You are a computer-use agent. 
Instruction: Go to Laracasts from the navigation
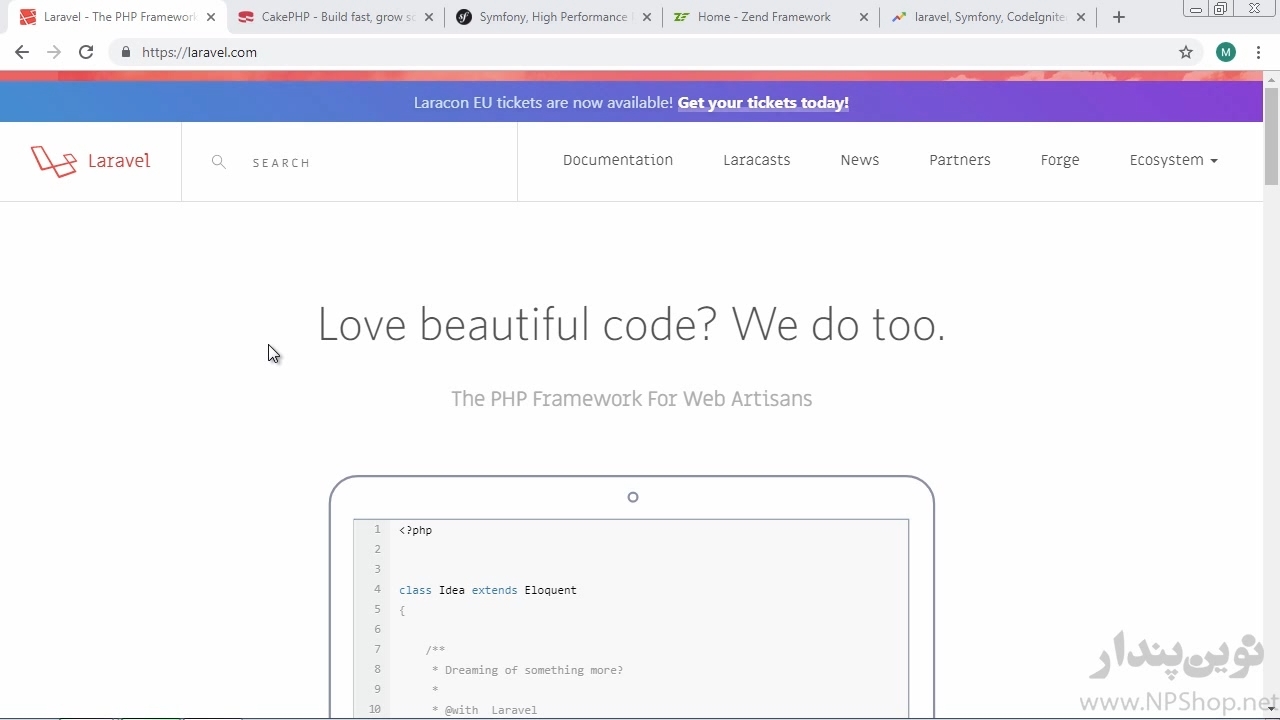[756, 160]
